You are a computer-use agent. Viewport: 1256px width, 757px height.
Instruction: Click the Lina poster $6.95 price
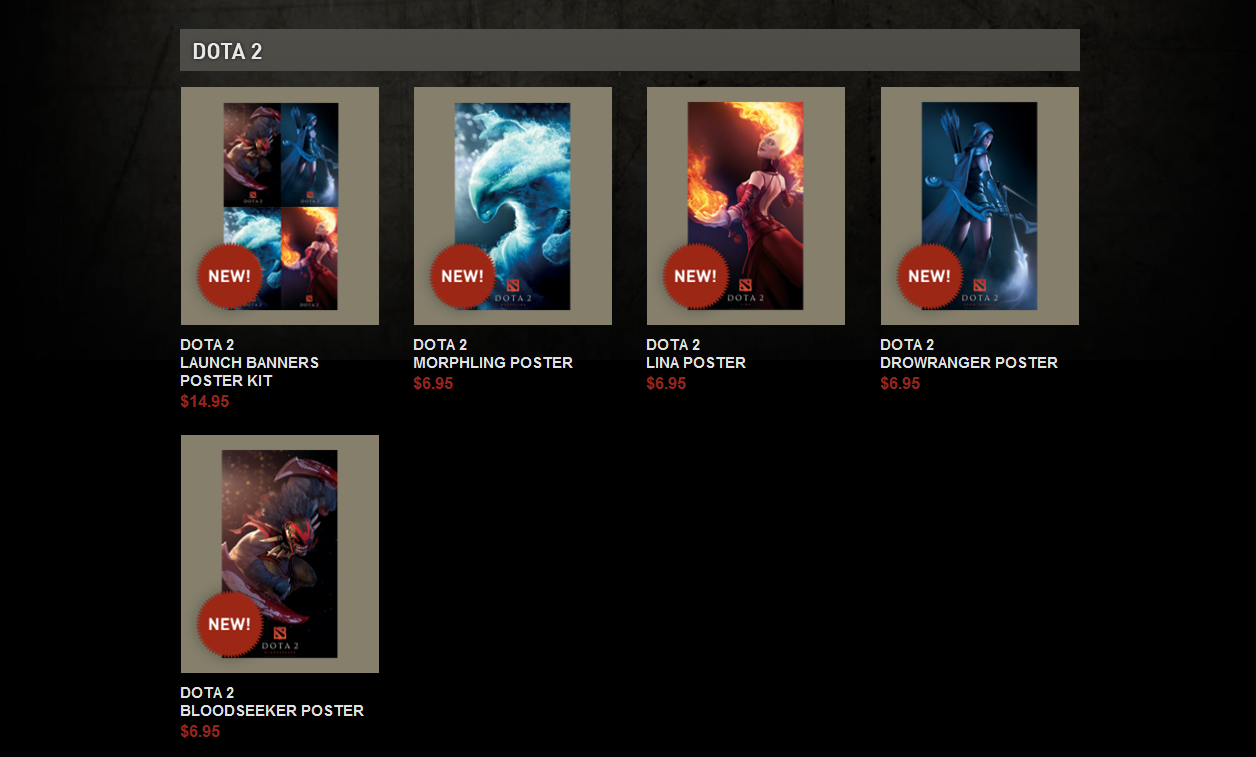coord(666,384)
